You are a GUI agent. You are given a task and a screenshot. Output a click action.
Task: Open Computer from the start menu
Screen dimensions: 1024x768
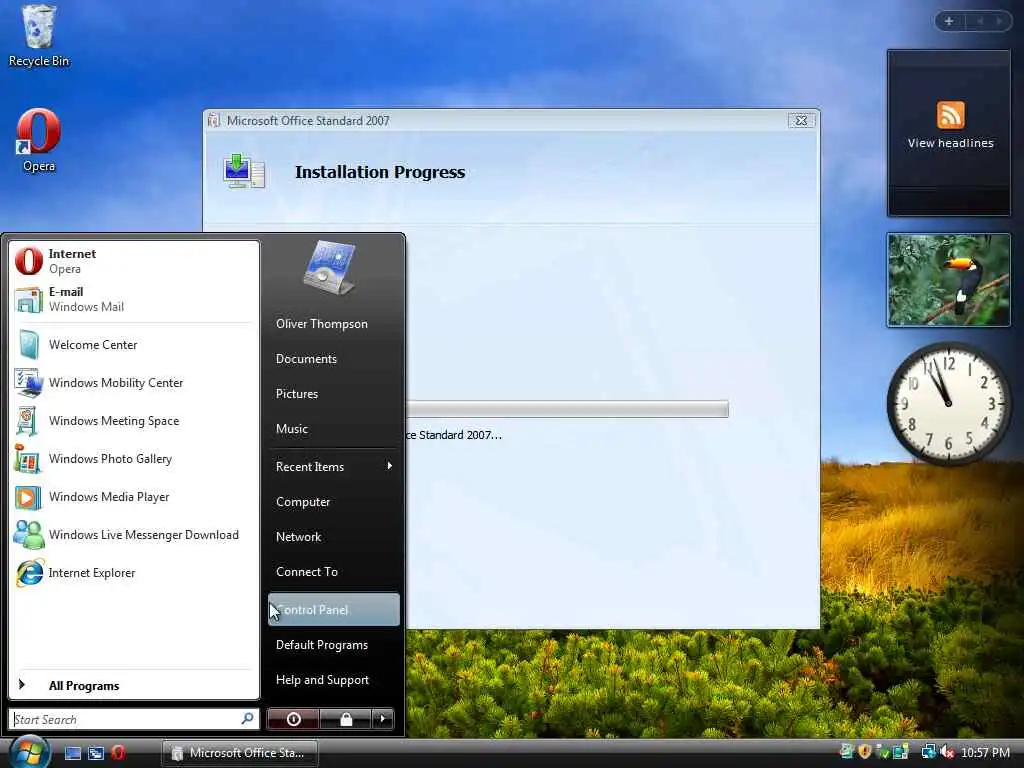click(333, 502)
